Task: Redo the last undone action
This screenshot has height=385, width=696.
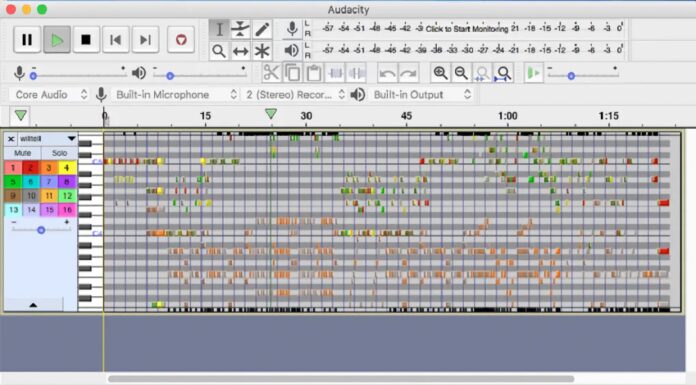Action: click(x=408, y=73)
